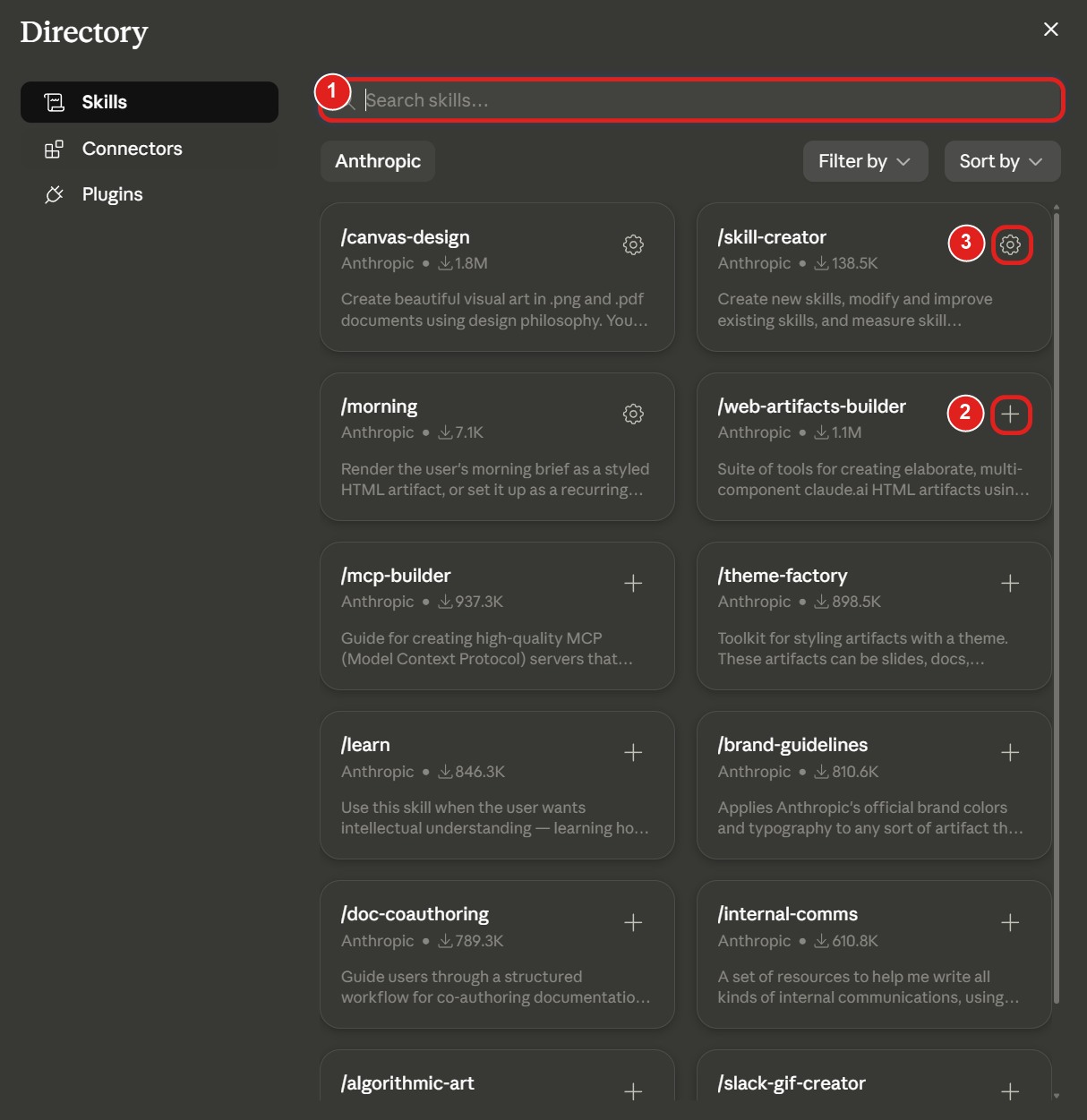Click 'Toolkit for styling artifacts' description

(862, 648)
